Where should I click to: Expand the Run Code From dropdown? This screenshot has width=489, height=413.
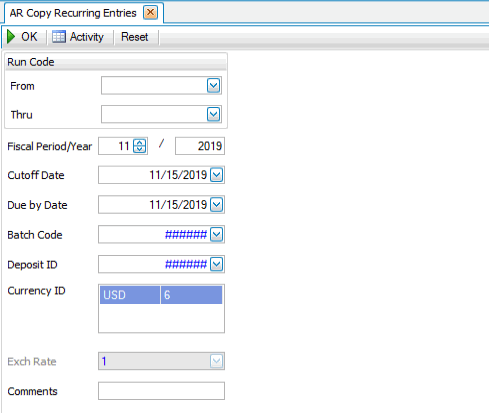(x=214, y=86)
